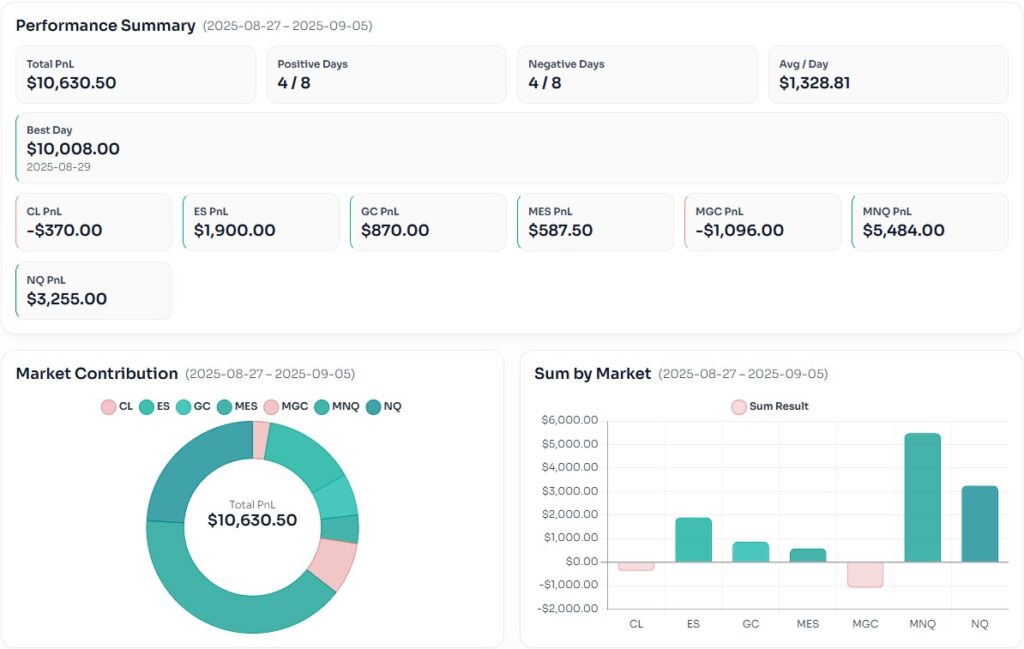Image resolution: width=1024 pixels, height=649 pixels.
Task: Click the pink MGC donut chart segment
Action: [x=332, y=563]
